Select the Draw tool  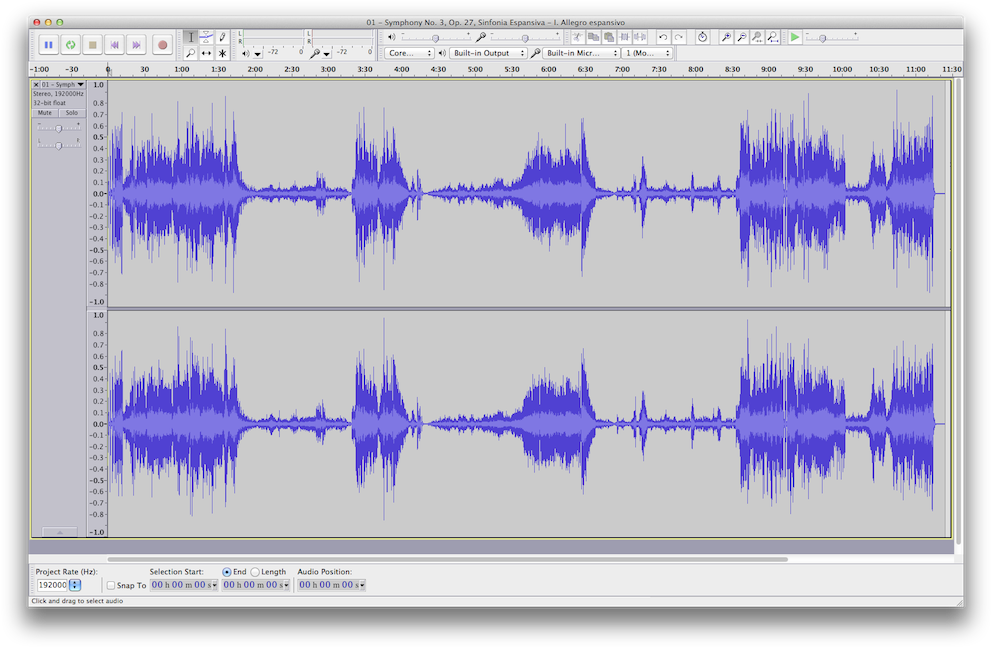coord(223,36)
